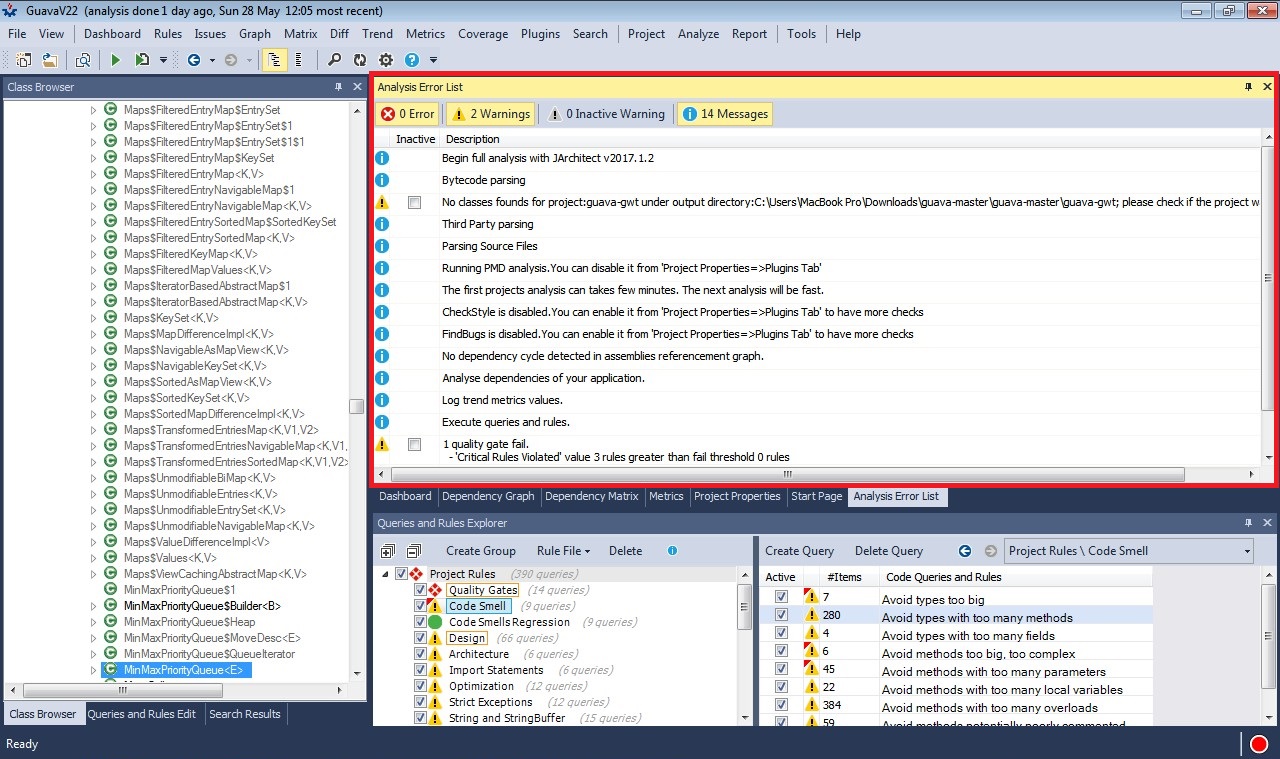Click the new project toolbar icon

(23, 60)
